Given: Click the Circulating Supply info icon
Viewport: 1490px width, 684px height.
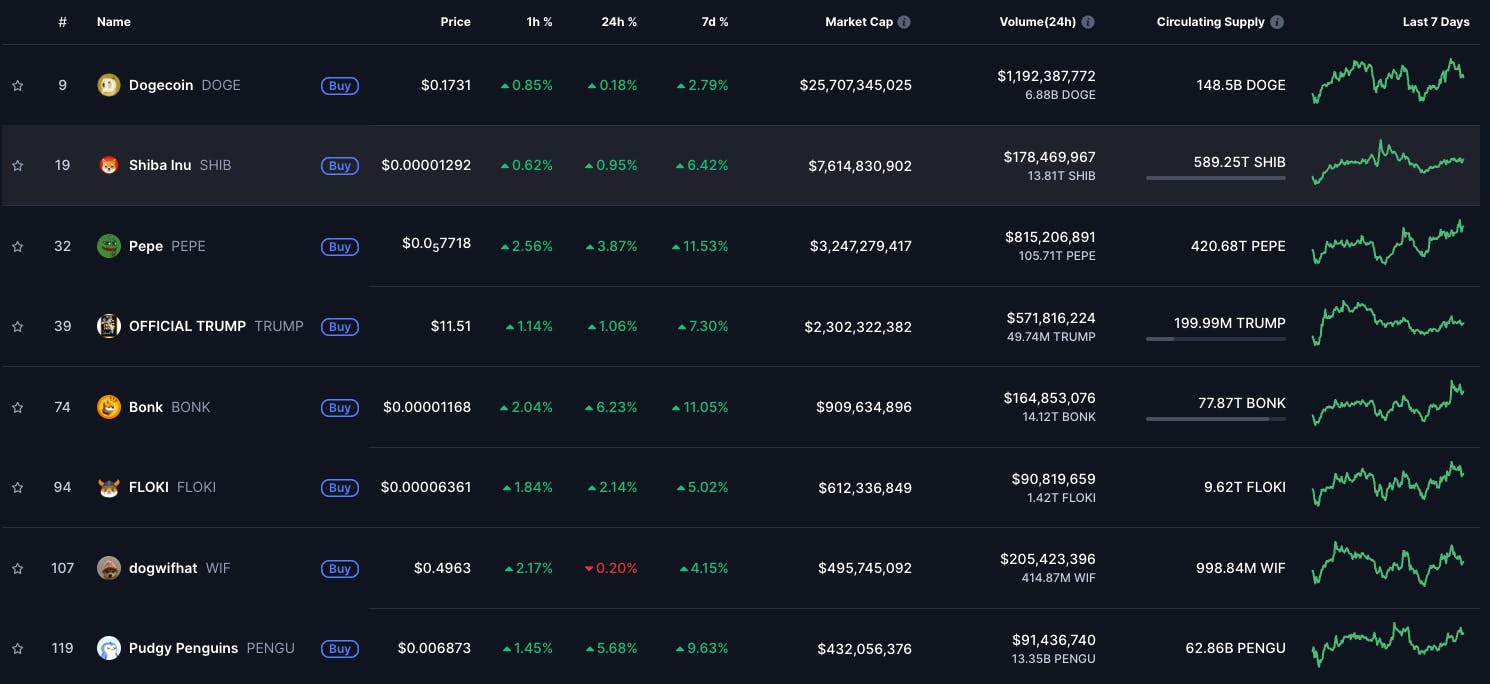Looking at the screenshot, I should 1278,21.
